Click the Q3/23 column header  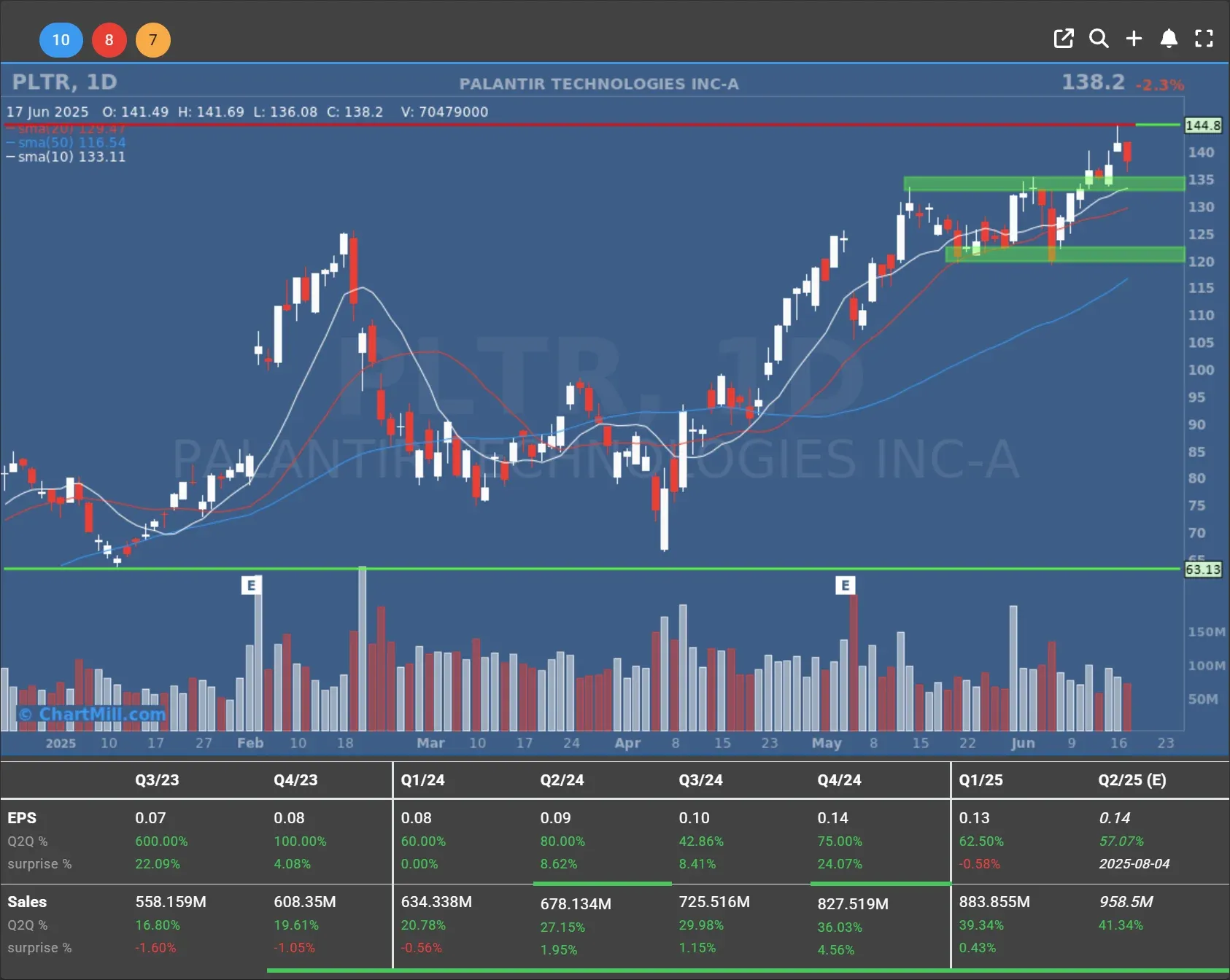(x=157, y=779)
